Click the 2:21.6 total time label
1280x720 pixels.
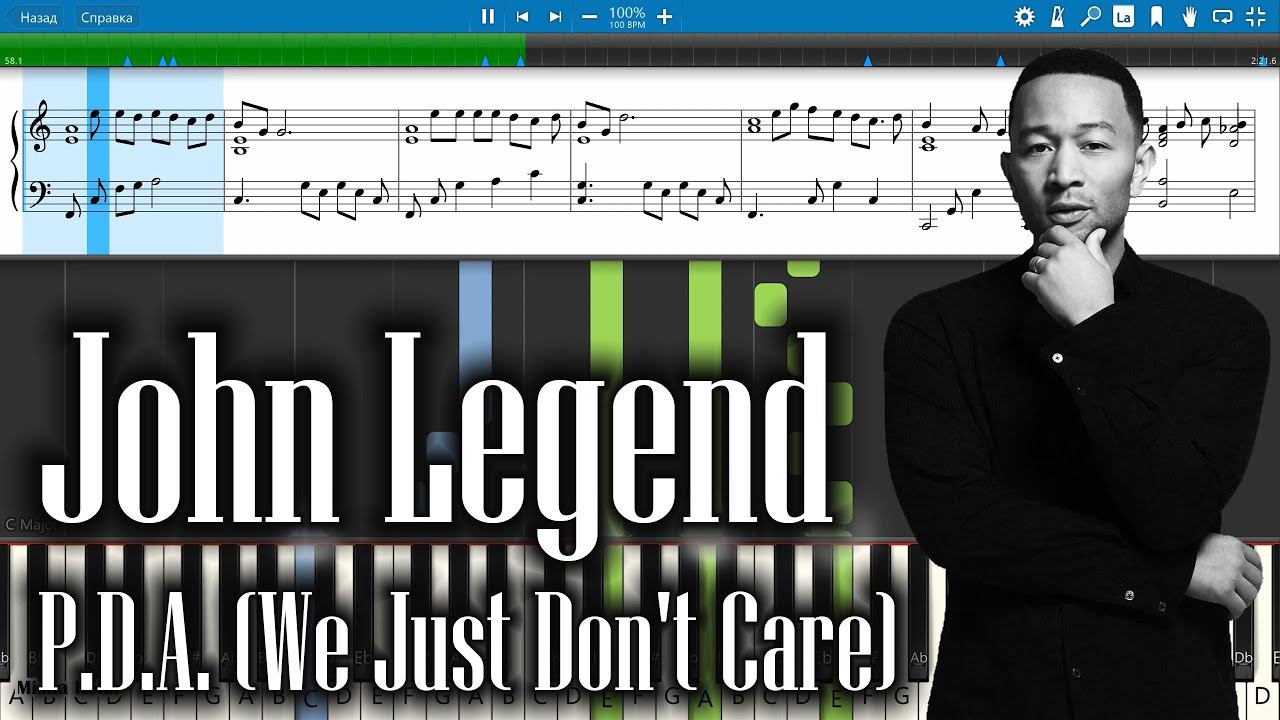click(x=1263, y=61)
